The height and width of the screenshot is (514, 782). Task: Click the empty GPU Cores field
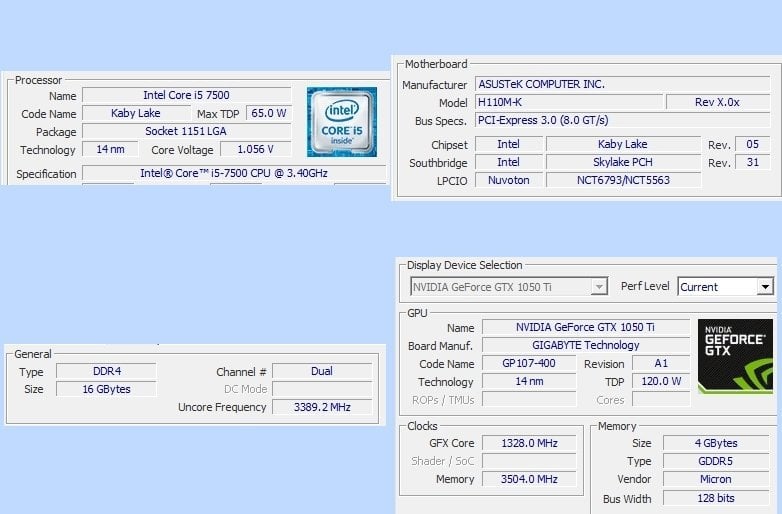pos(661,399)
